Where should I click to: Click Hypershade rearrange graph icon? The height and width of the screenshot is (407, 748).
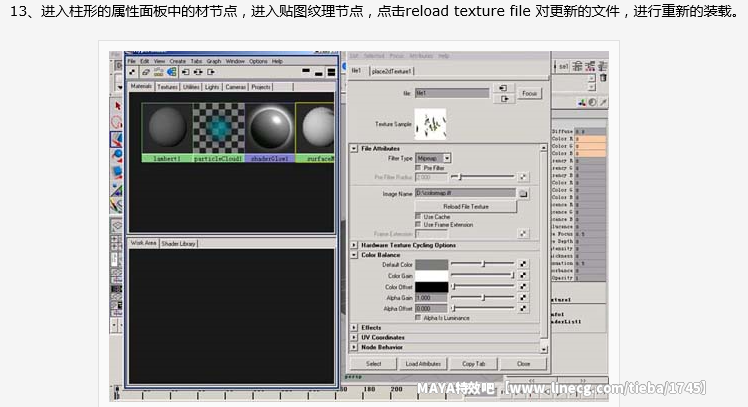(158, 72)
